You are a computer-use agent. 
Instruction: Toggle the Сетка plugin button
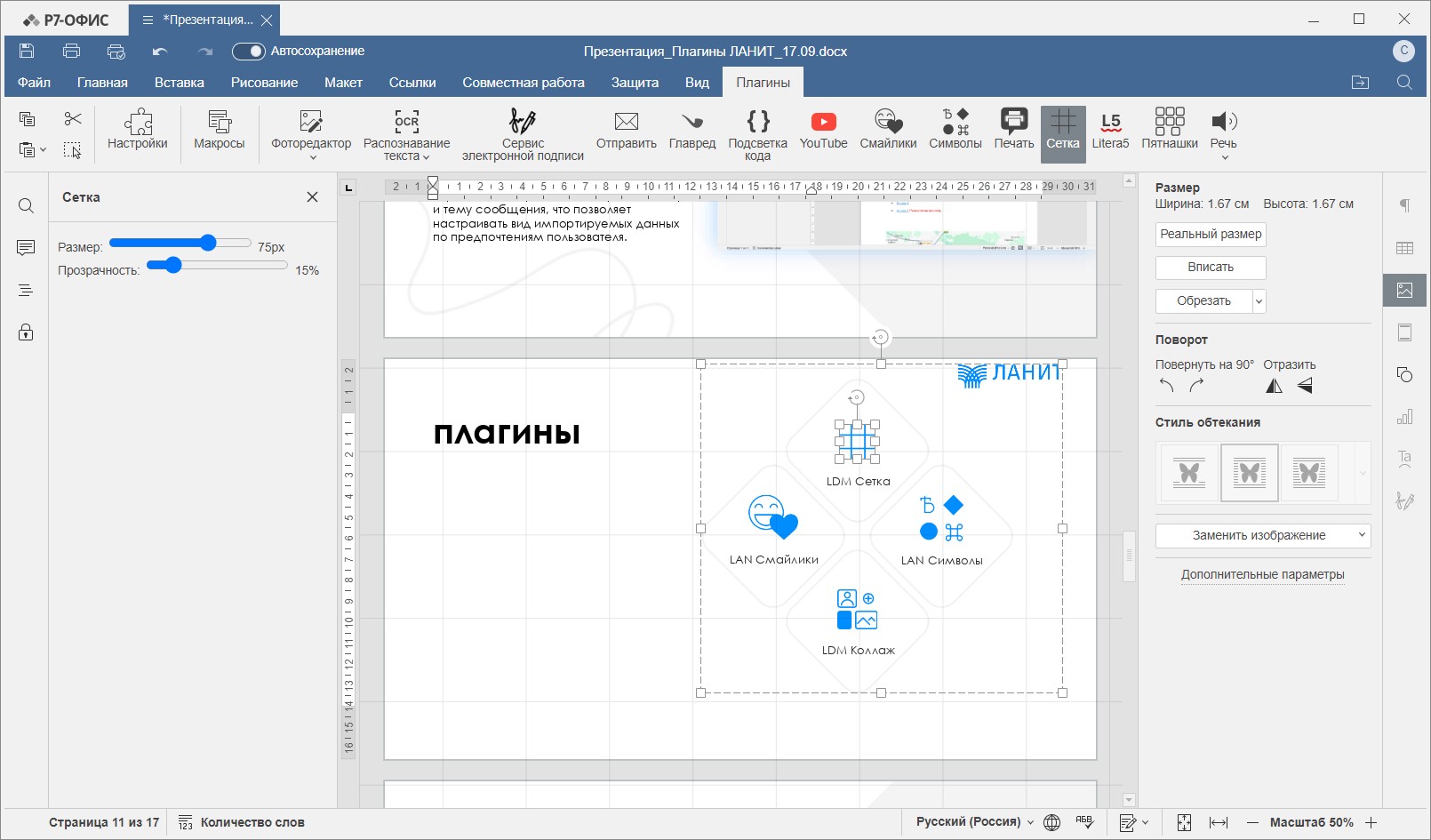[x=1062, y=130]
